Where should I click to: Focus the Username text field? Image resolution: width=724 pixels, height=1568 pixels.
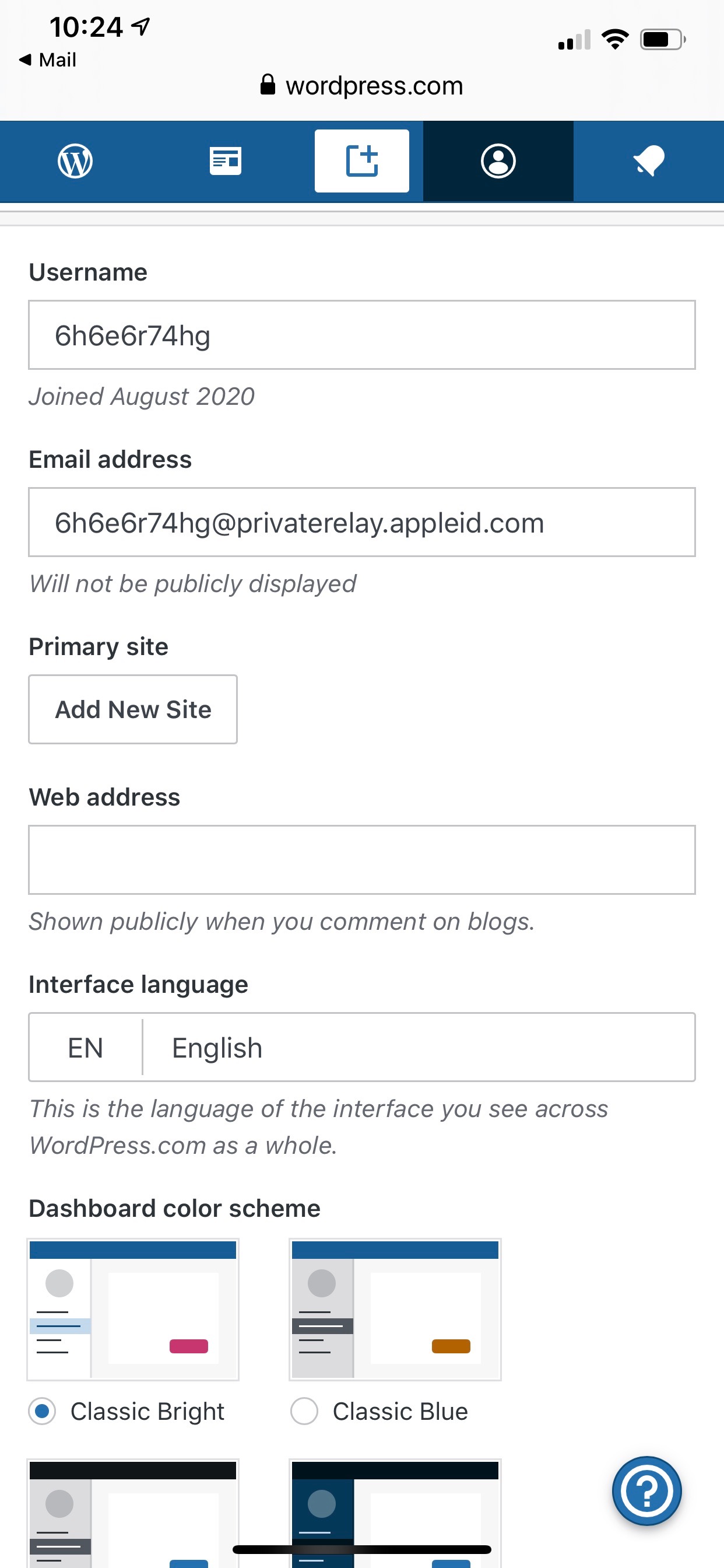[361, 335]
